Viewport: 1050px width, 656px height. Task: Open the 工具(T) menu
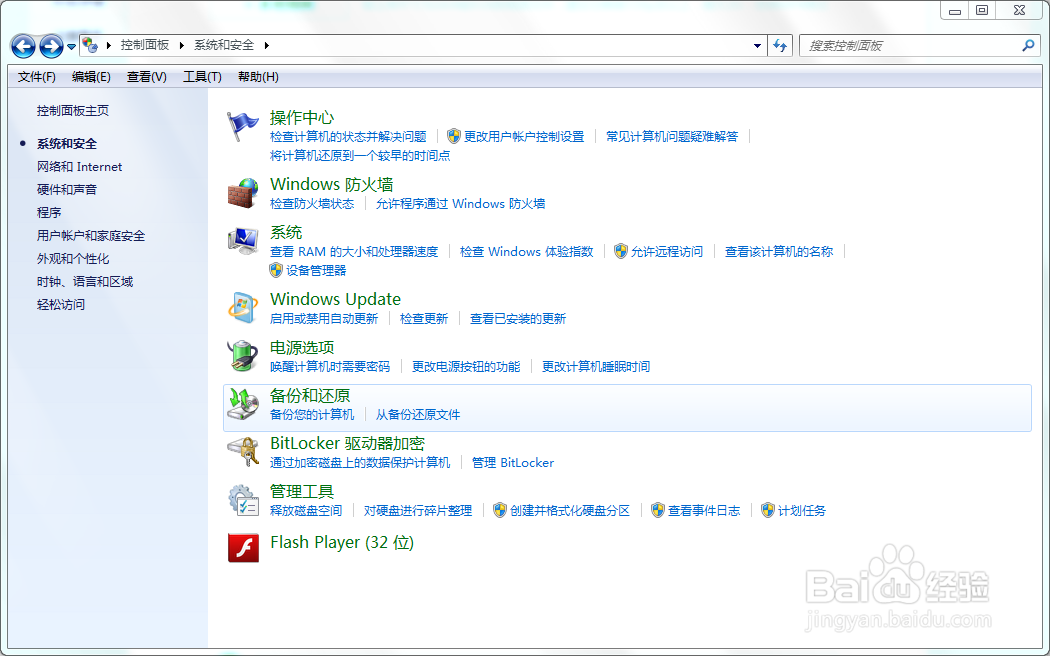202,77
